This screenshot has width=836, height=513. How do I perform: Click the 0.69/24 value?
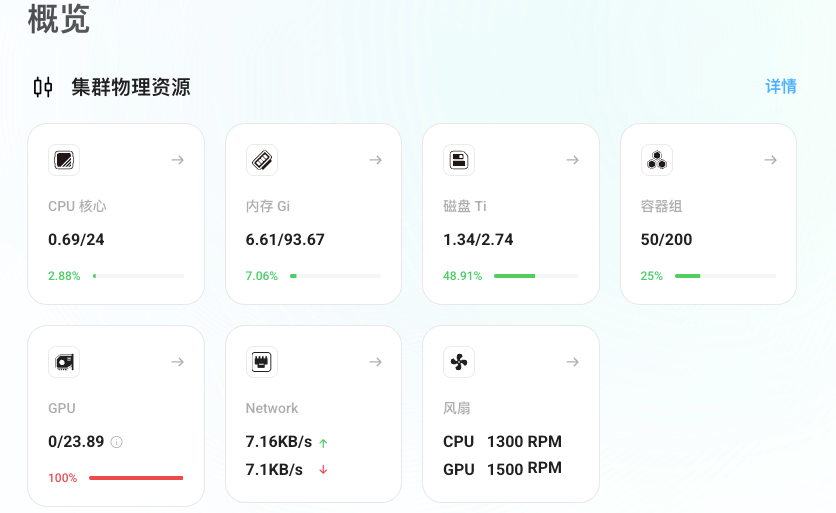click(x=76, y=239)
